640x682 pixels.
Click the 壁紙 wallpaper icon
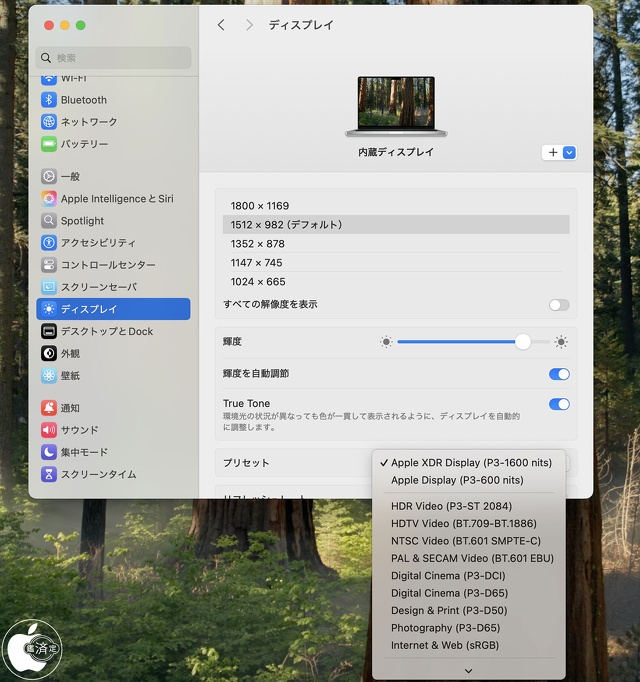coord(49,375)
